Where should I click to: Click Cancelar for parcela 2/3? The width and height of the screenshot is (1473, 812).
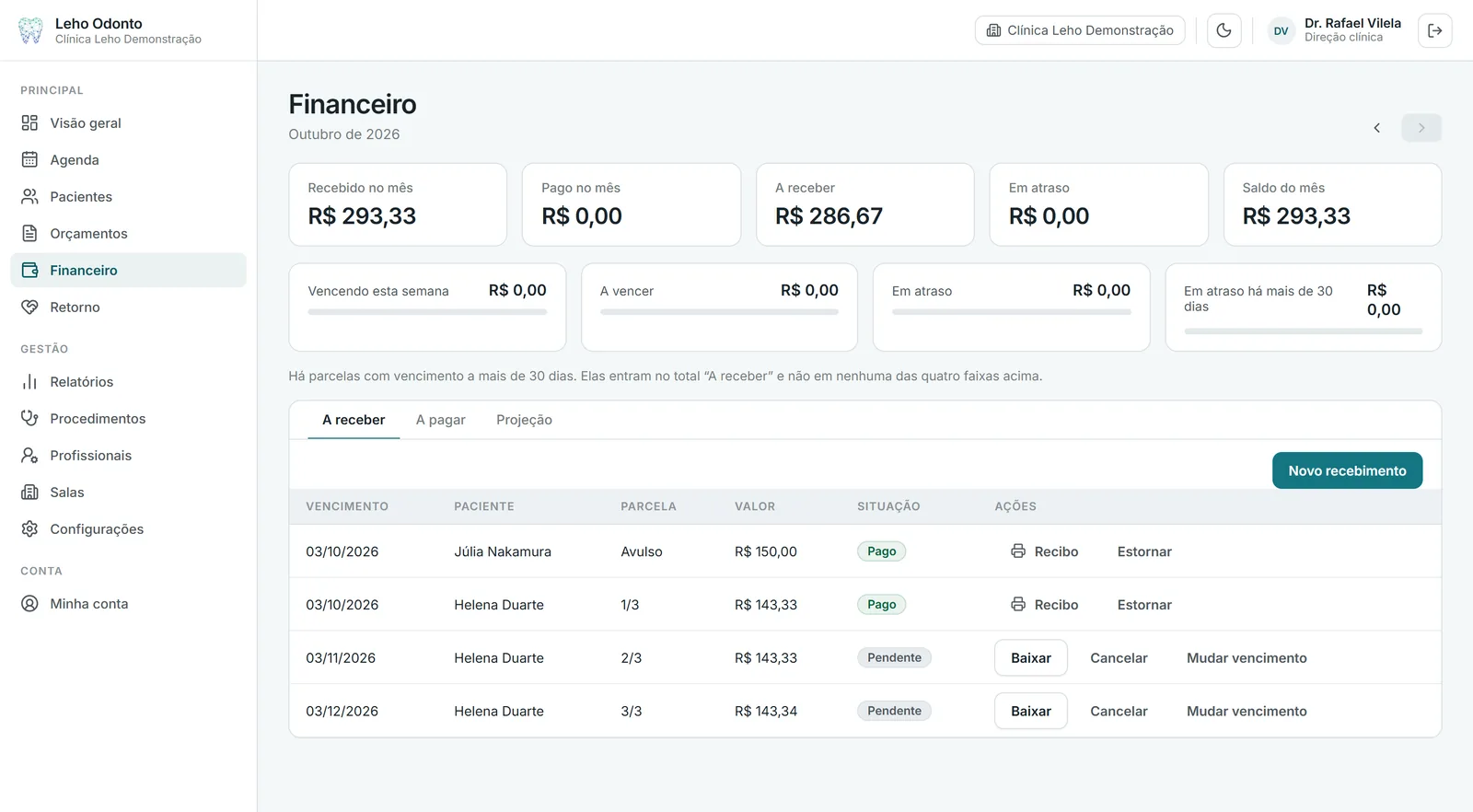coord(1119,657)
